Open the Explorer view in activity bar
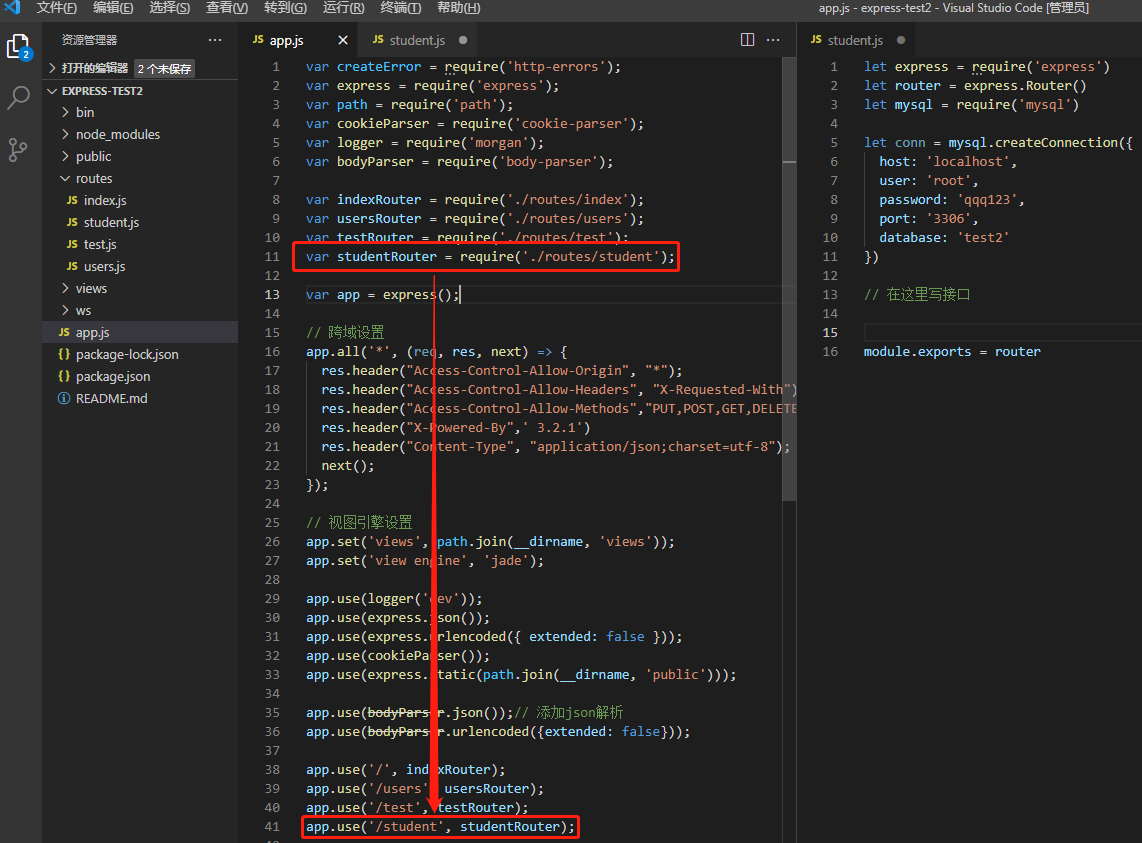This screenshot has height=843, width=1142. click(x=18, y=47)
